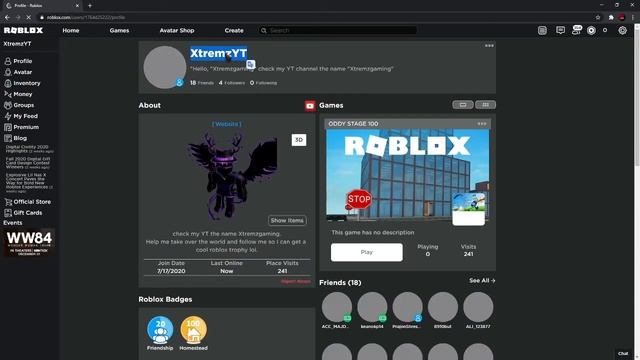
Task: Click 4 Followers count
Action: click(232, 83)
